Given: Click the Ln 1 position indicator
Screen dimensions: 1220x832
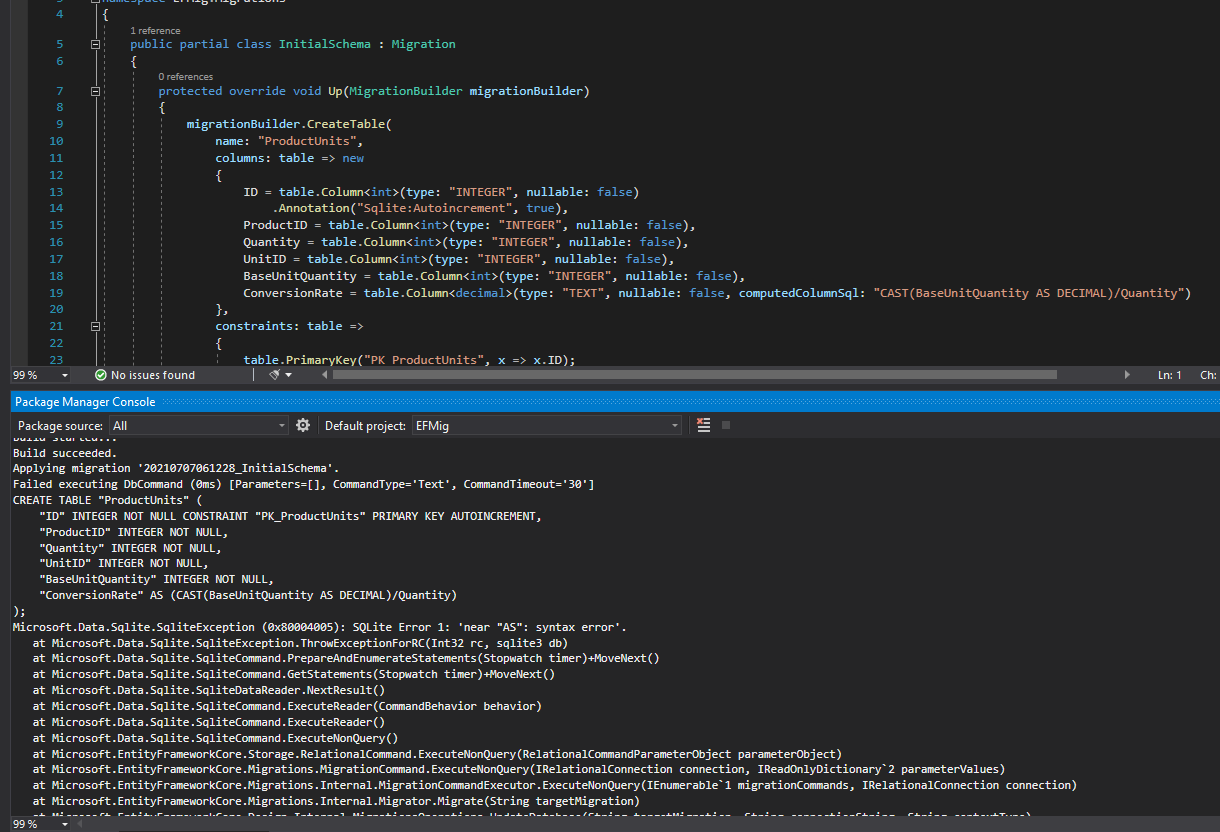Looking at the screenshot, I should click(1171, 374).
